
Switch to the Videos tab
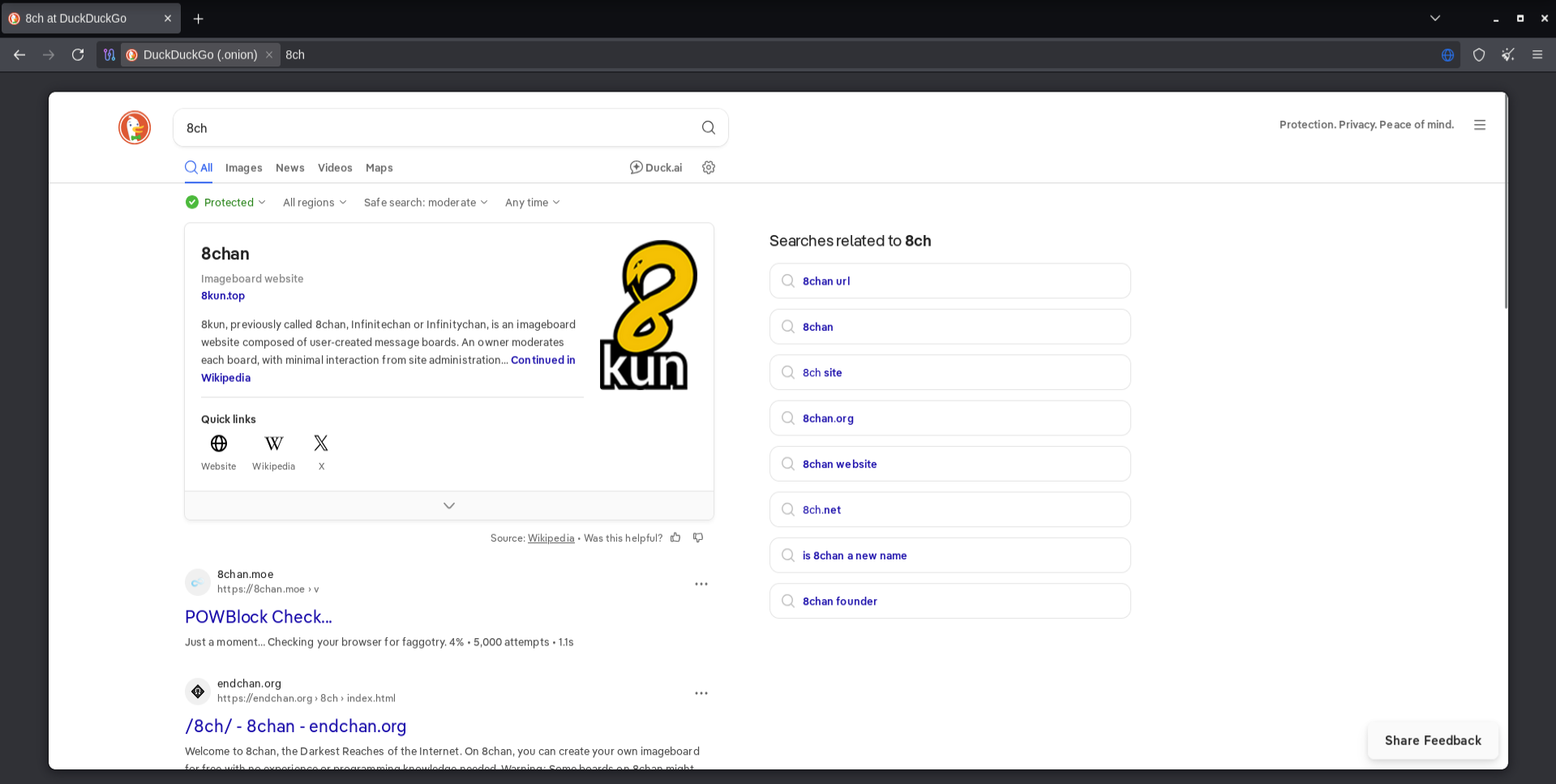click(x=335, y=168)
